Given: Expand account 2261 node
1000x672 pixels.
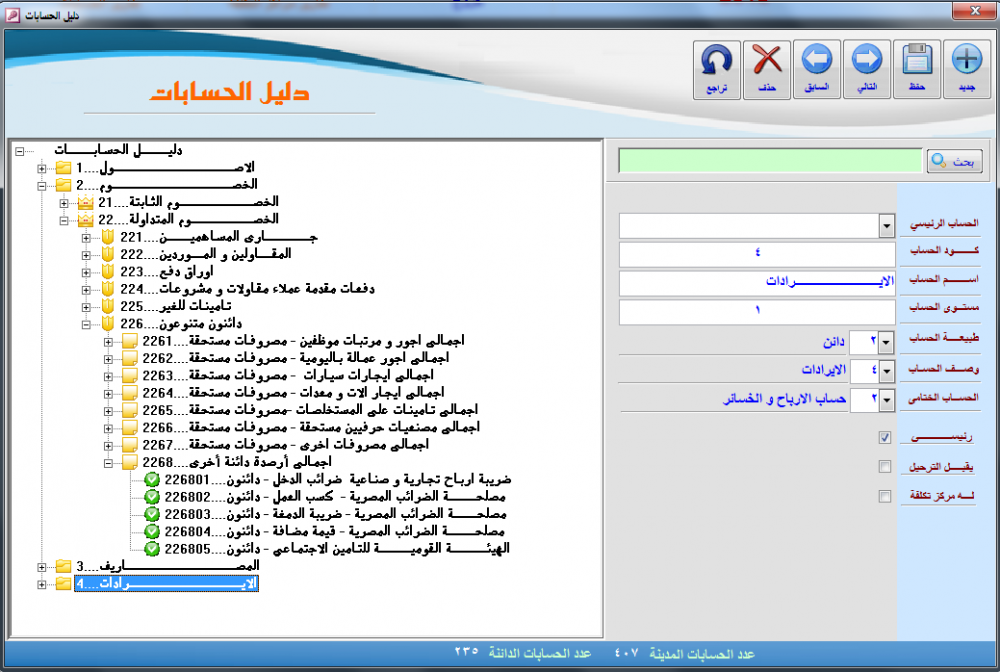Looking at the screenshot, I should pyautogui.click(x=108, y=342).
